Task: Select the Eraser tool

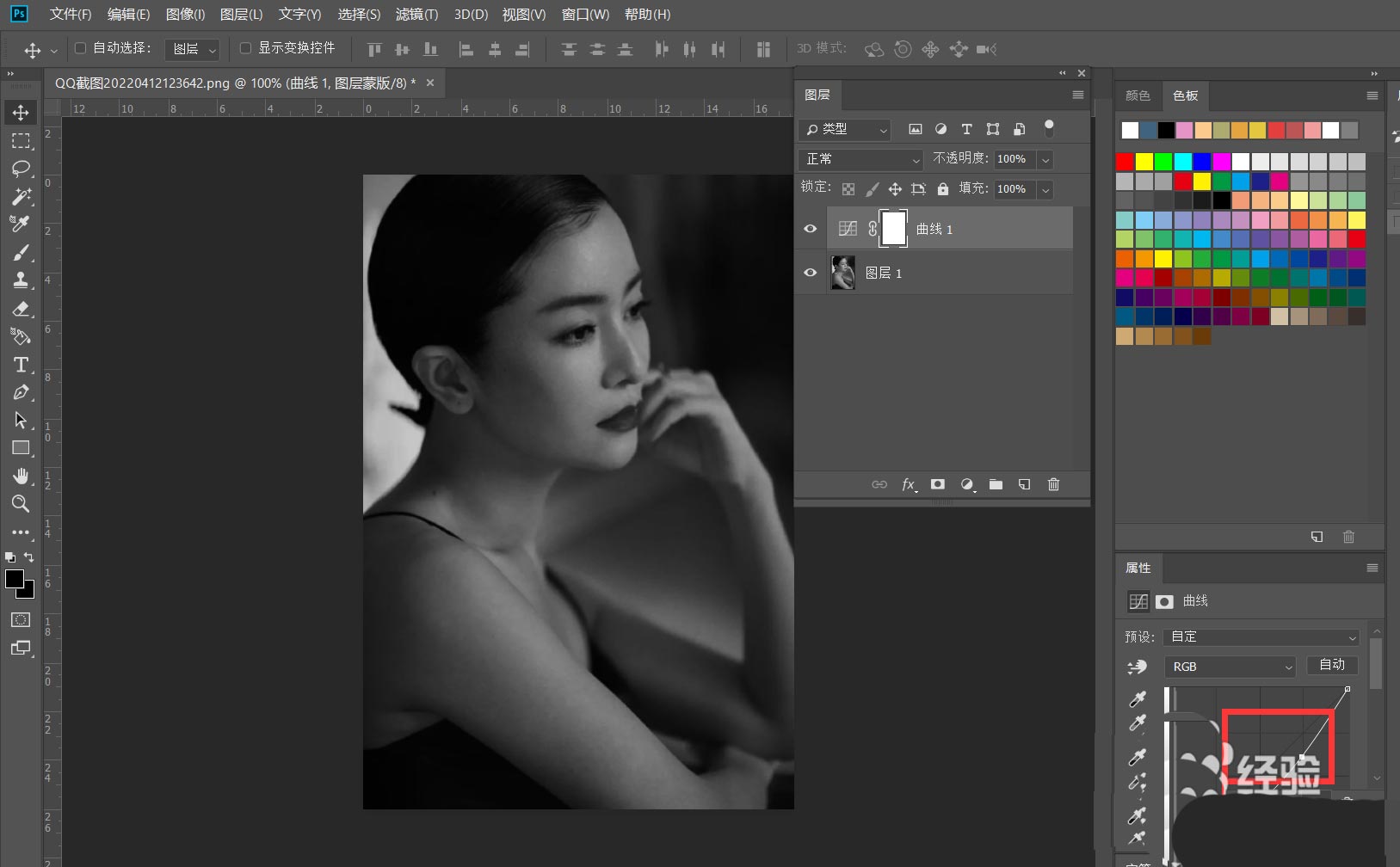Action: tap(22, 309)
